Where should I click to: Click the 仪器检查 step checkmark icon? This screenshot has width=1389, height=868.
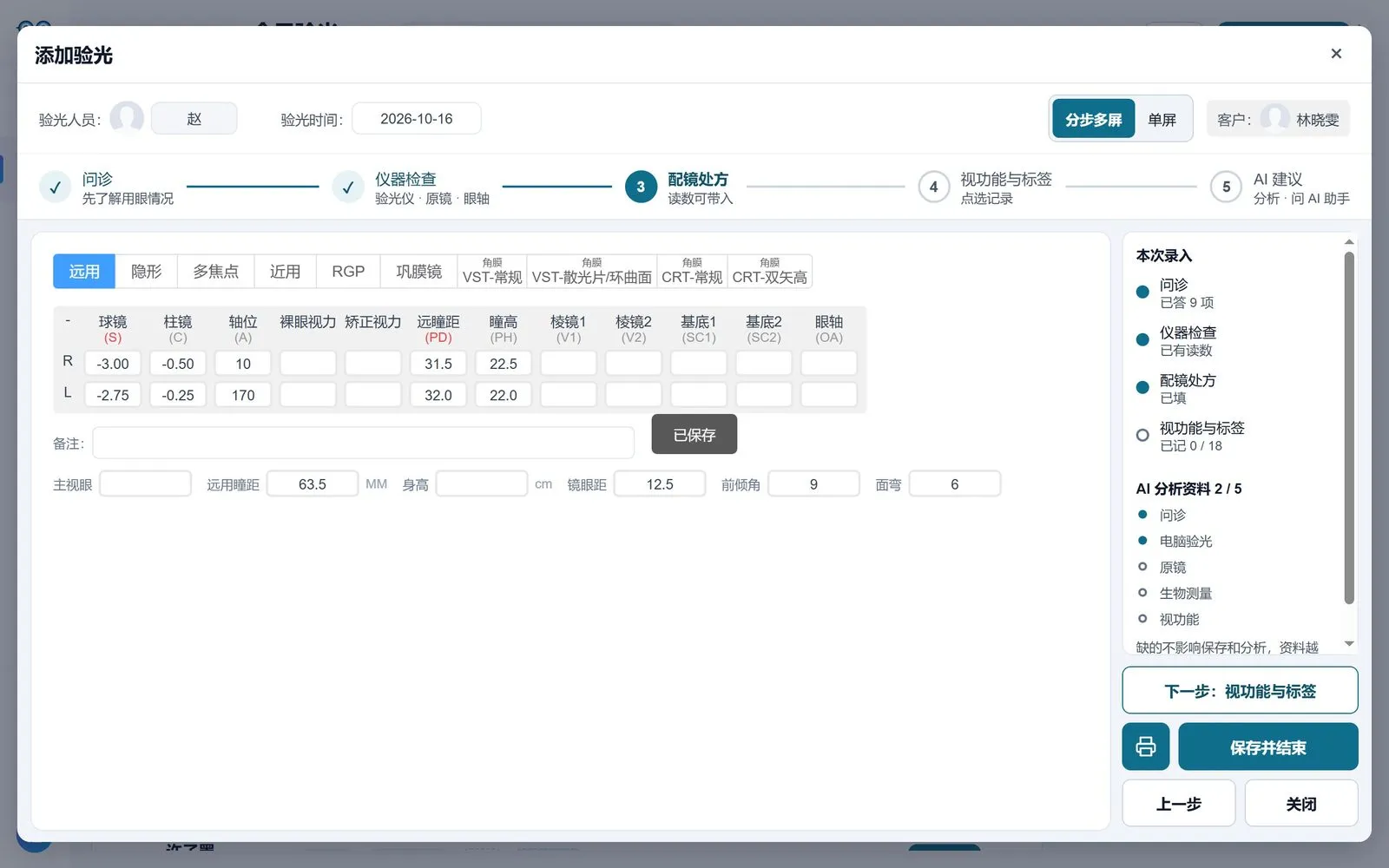click(x=348, y=187)
